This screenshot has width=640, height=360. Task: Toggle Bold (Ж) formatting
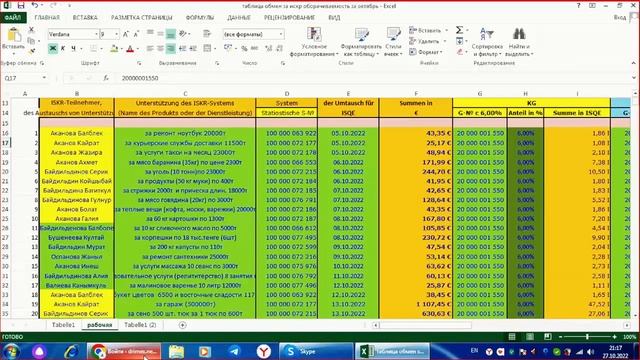click(x=53, y=49)
